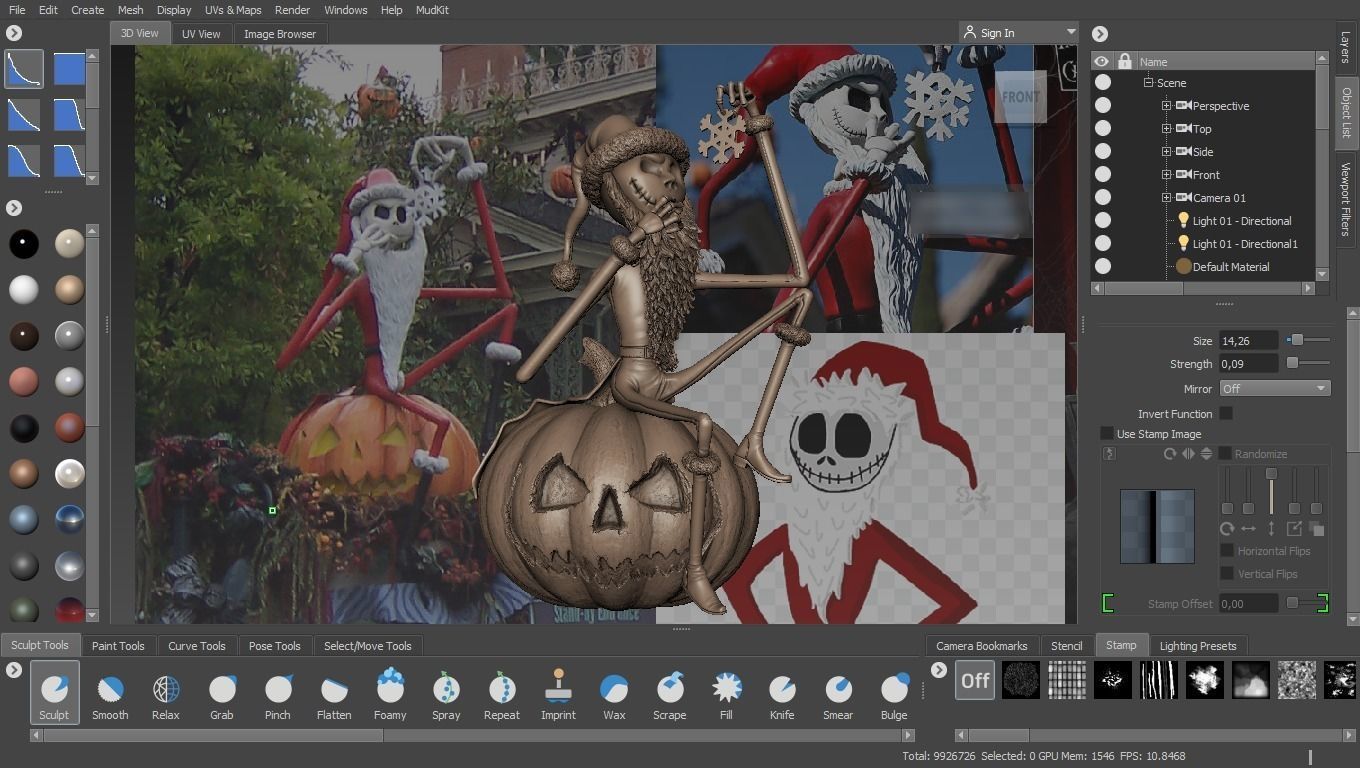The image size is (1360, 768).
Task: Collapse the Scene tree node
Action: coord(1148,83)
